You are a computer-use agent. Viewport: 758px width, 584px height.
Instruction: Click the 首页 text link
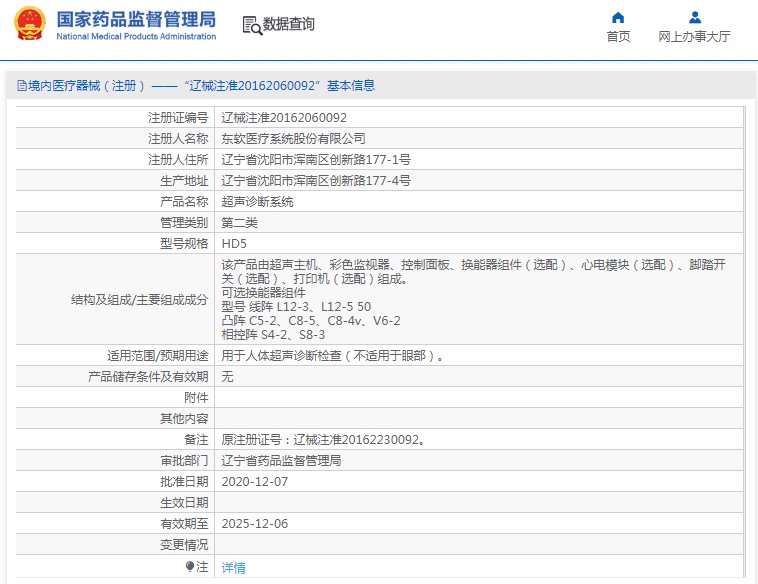[618, 36]
